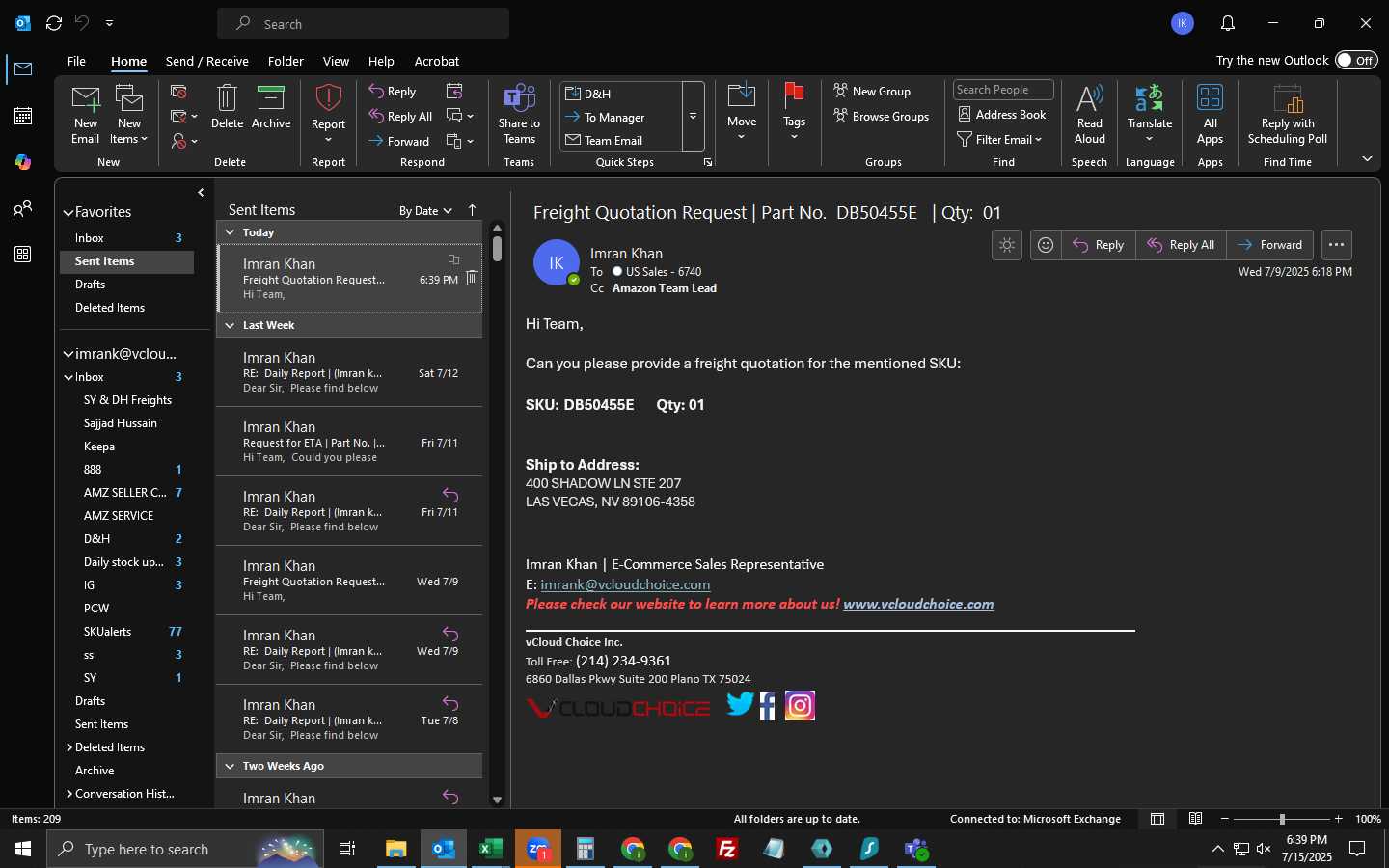Open All Apps in ribbon
This screenshot has height=868, width=1389.
(1210, 114)
